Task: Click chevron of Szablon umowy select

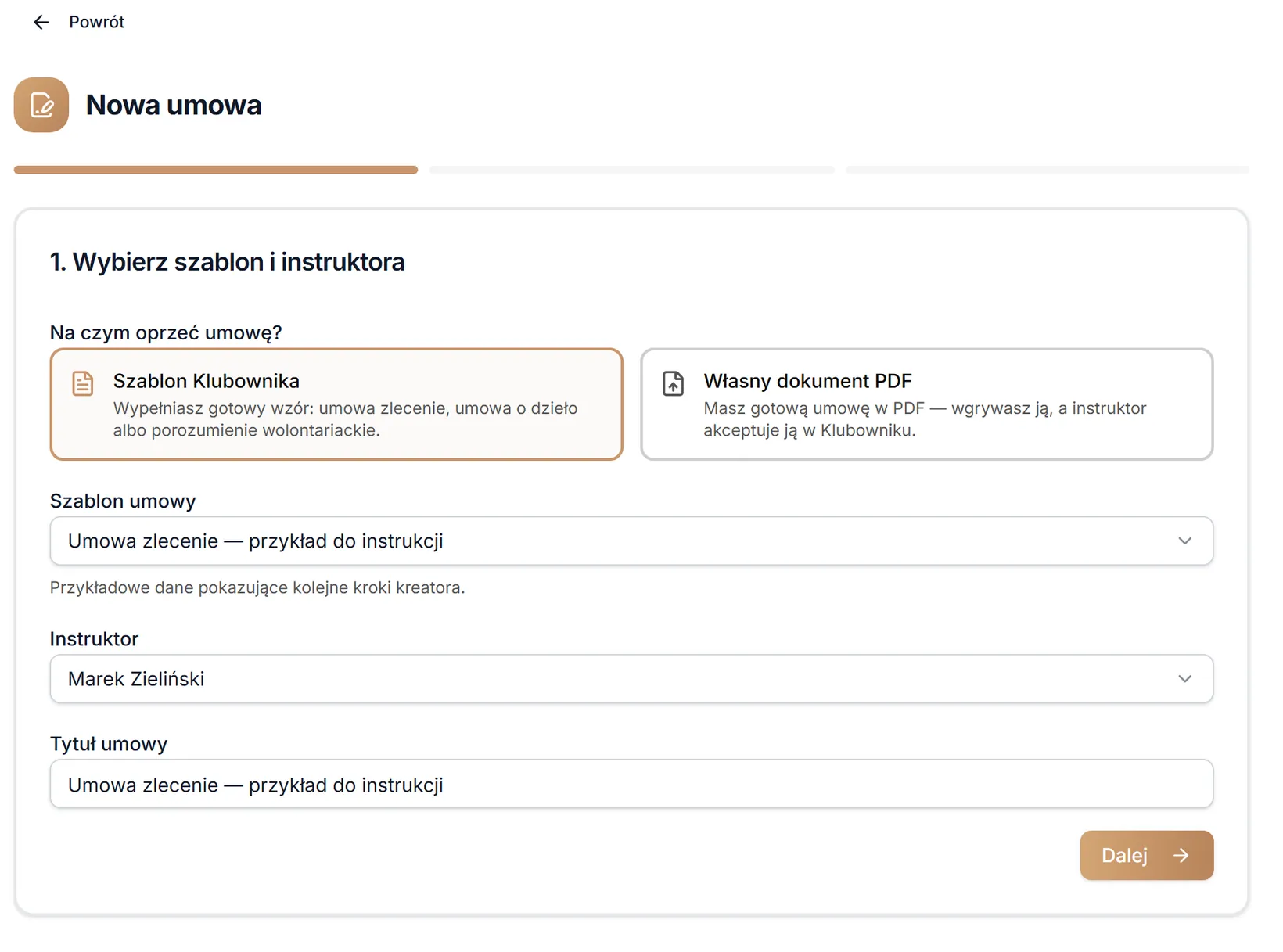Action: coord(1185,541)
